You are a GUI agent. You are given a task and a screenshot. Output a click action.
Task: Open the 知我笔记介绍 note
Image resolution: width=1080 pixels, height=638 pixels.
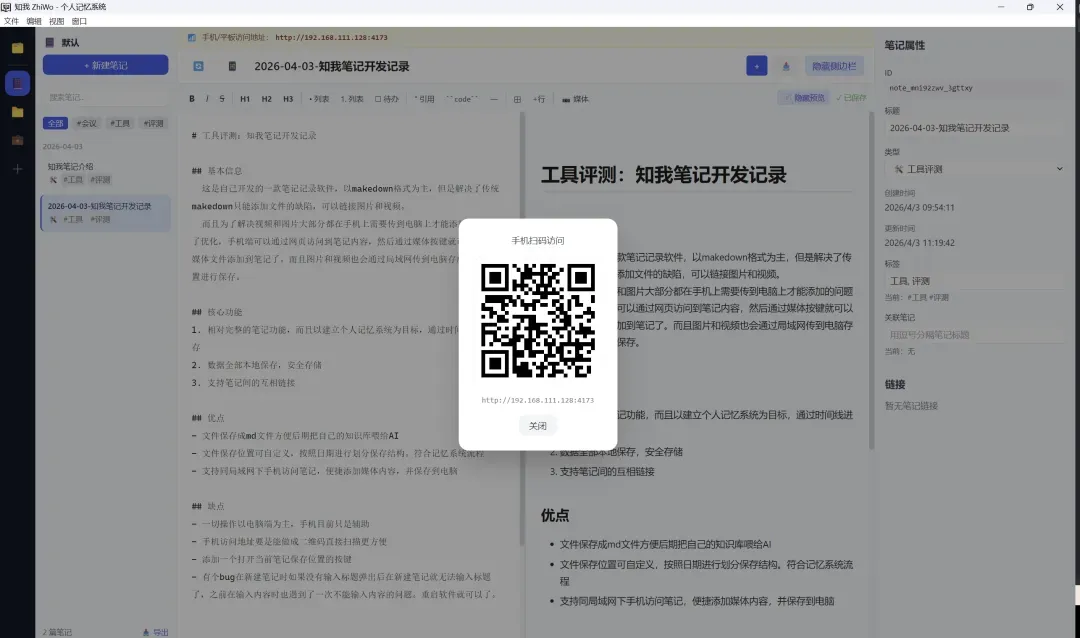point(105,172)
